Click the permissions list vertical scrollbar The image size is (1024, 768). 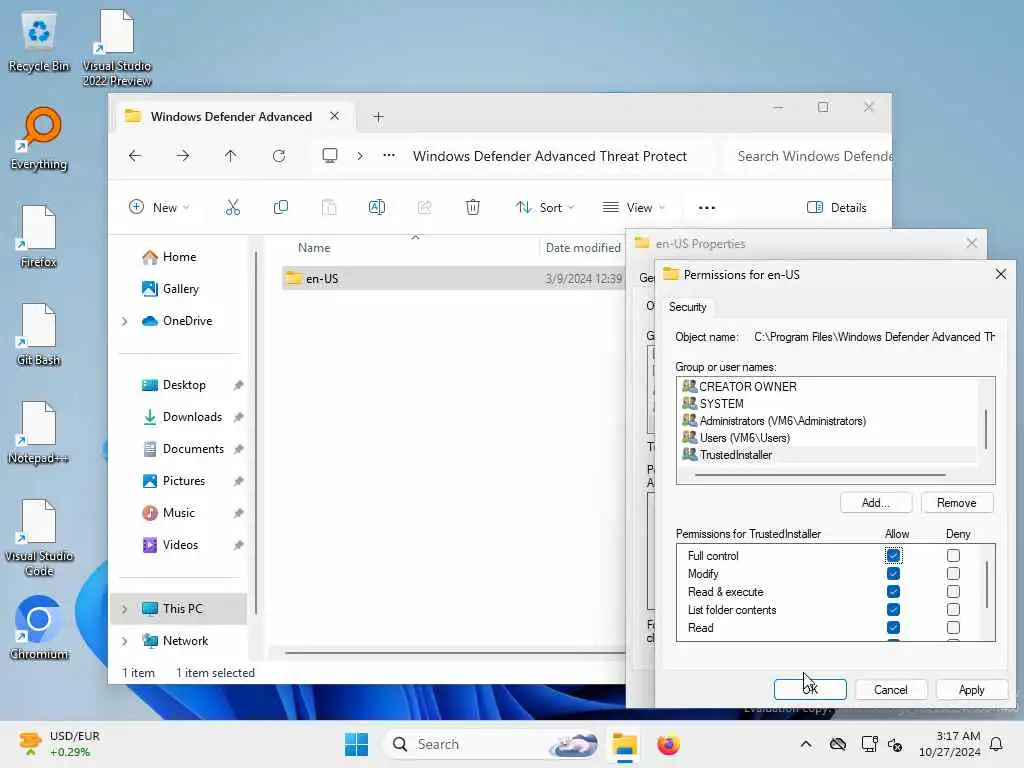(x=987, y=584)
